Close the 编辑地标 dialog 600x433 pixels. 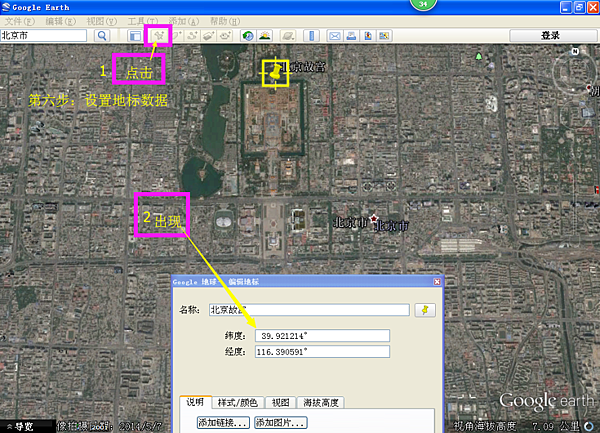[437, 282]
